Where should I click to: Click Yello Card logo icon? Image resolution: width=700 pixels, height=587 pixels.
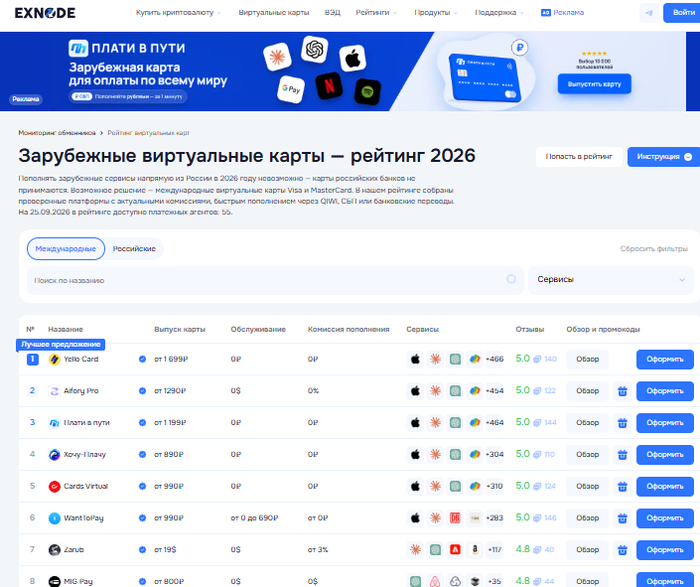[54, 359]
